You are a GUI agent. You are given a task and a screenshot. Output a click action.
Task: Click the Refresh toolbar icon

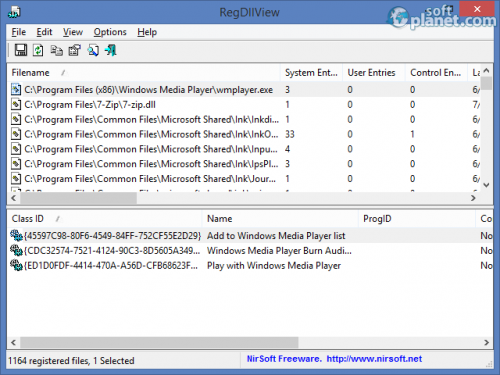tap(38, 50)
